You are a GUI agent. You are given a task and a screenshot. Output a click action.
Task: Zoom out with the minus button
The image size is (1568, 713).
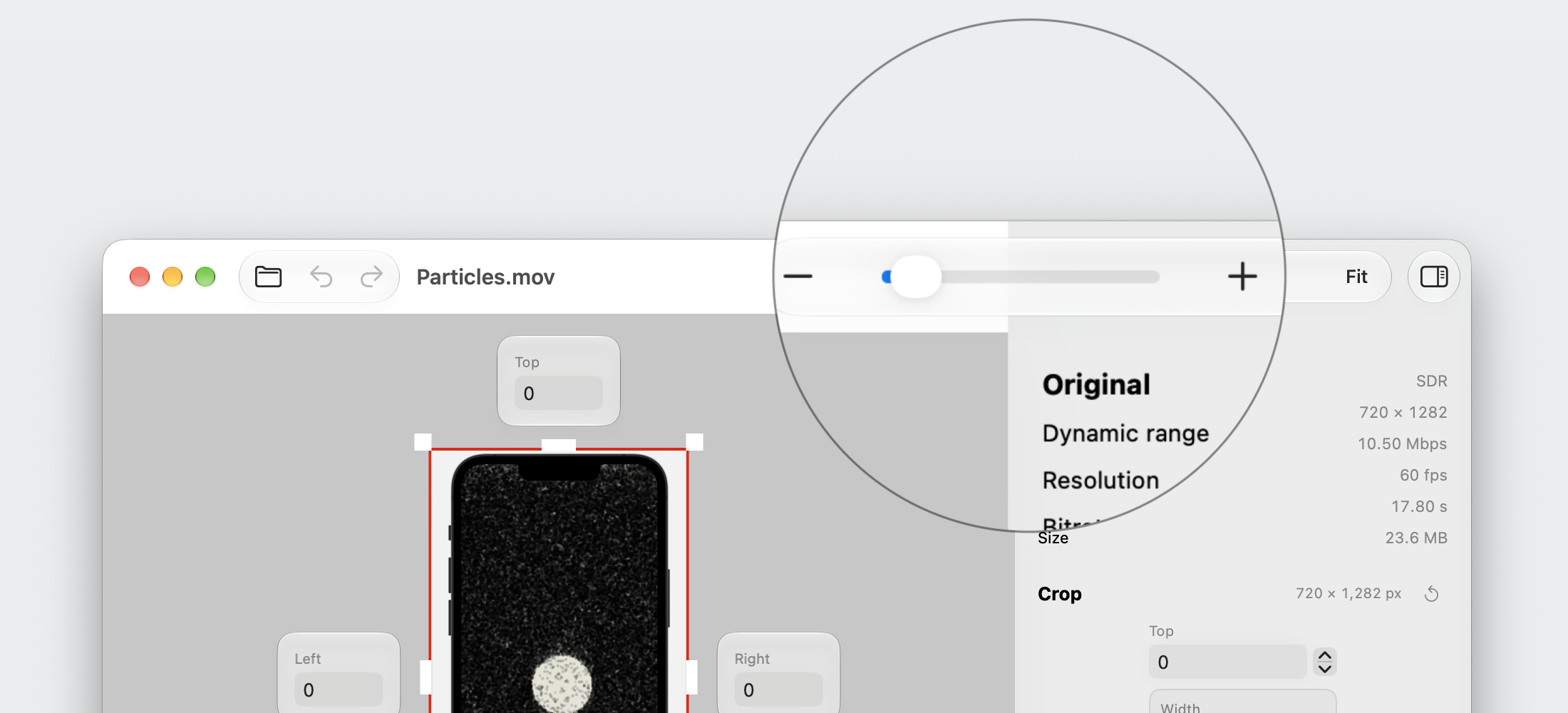coord(798,277)
